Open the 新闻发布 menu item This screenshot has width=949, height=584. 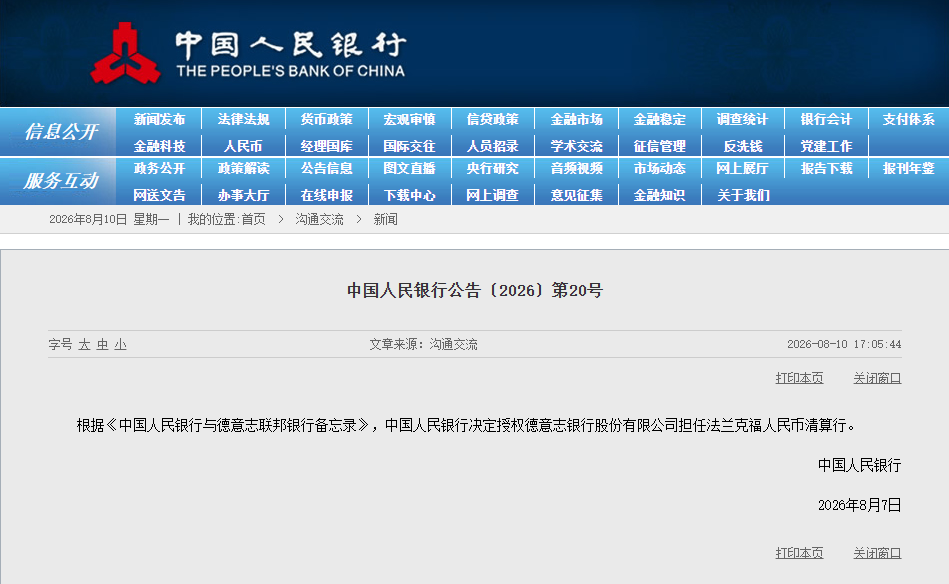[159, 119]
